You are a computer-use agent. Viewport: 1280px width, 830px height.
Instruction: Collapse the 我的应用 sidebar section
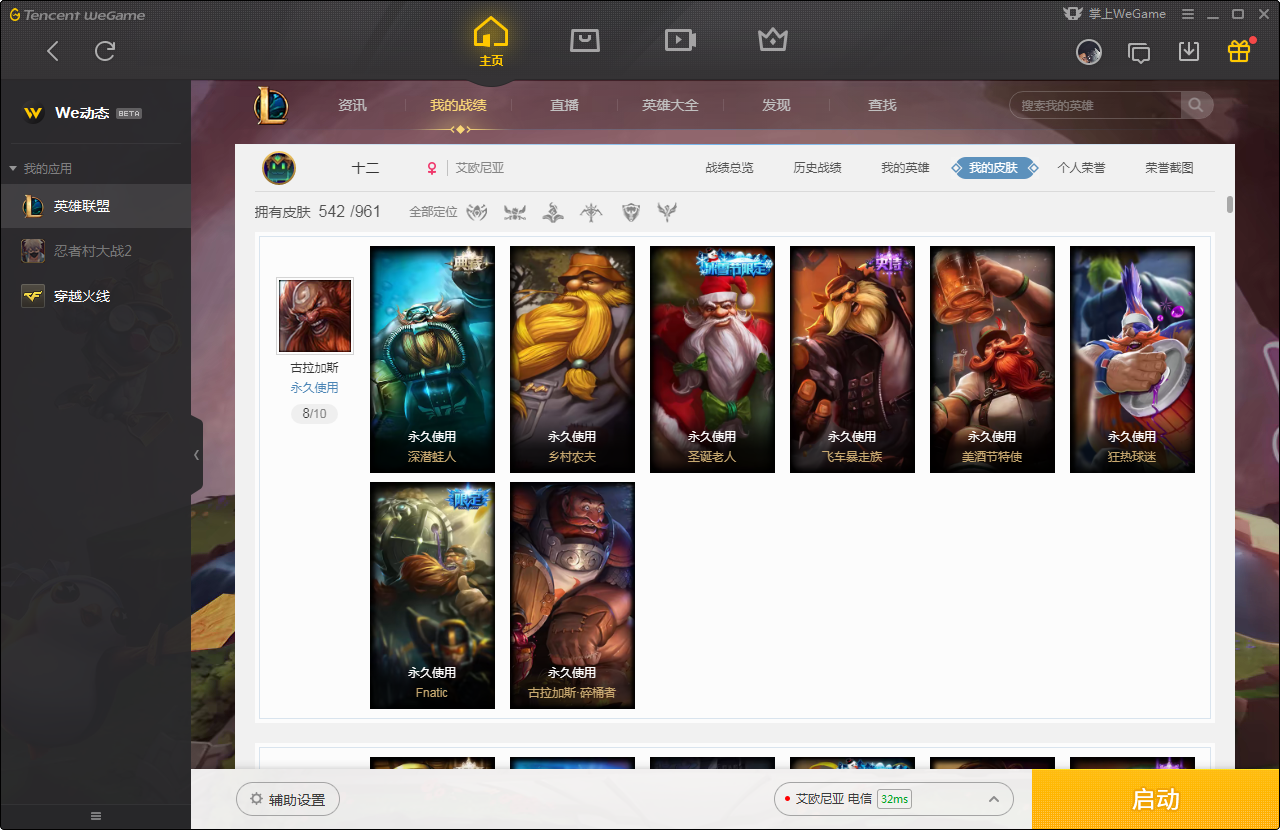13,169
